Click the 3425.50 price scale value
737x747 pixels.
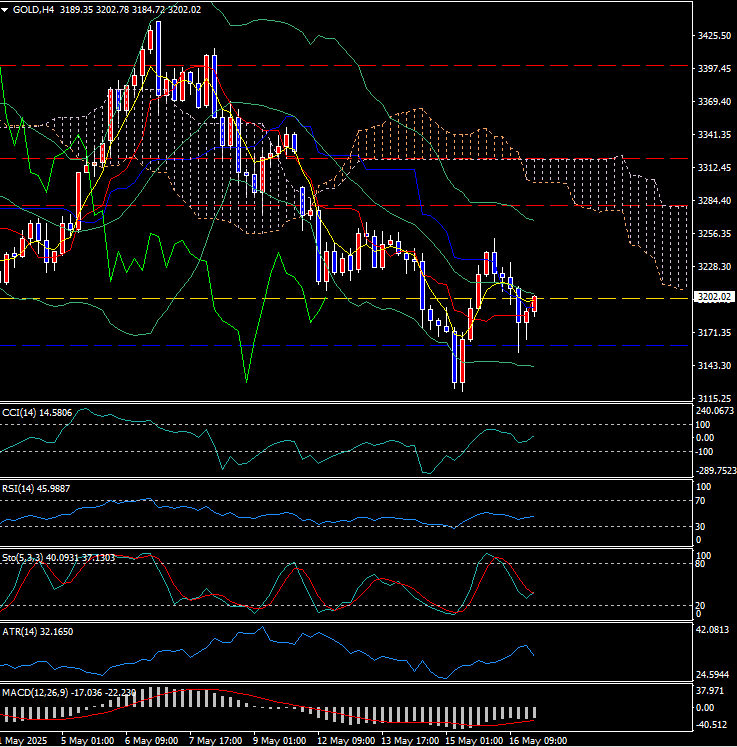click(714, 36)
